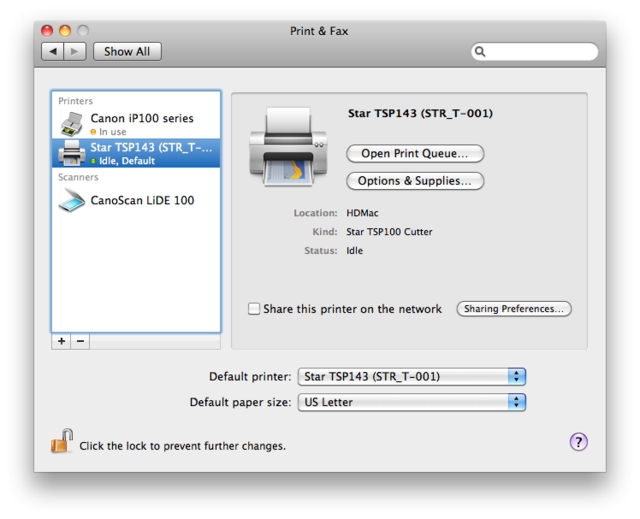This screenshot has width=640, height=519.
Task: Go forward with the right arrow button
Action: click(75, 51)
